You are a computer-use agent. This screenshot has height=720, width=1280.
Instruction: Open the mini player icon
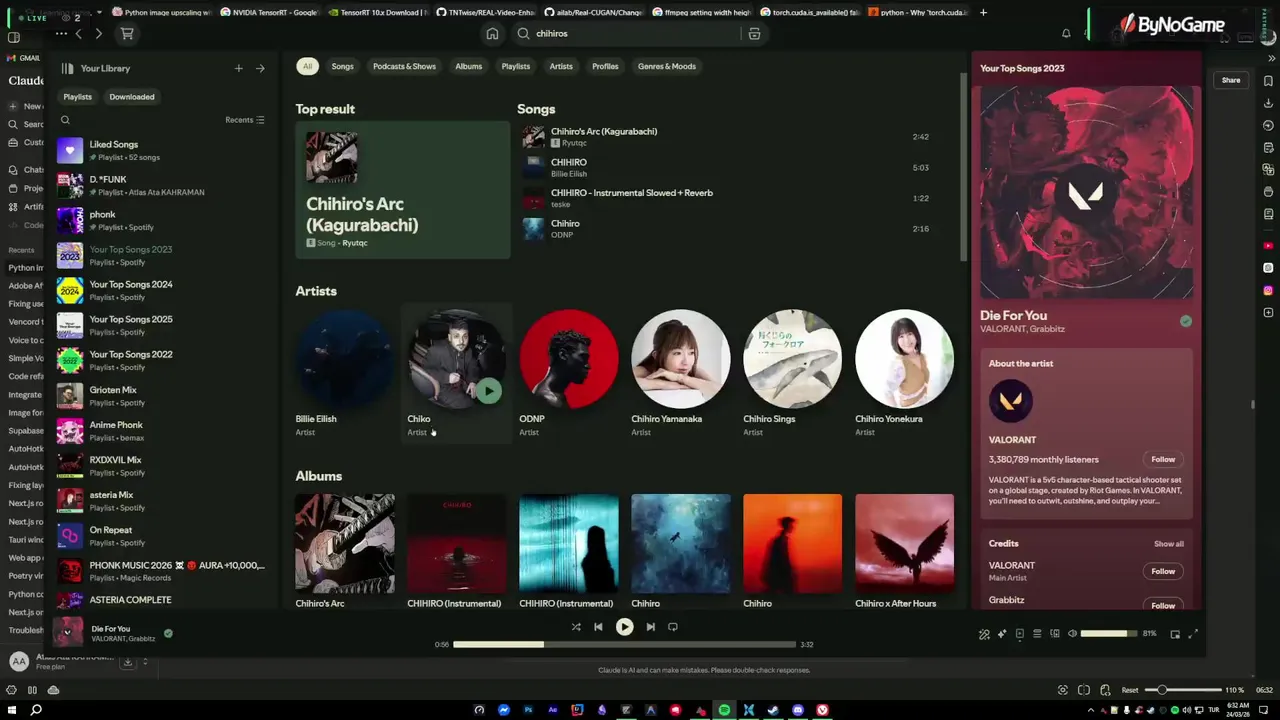click(1175, 634)
